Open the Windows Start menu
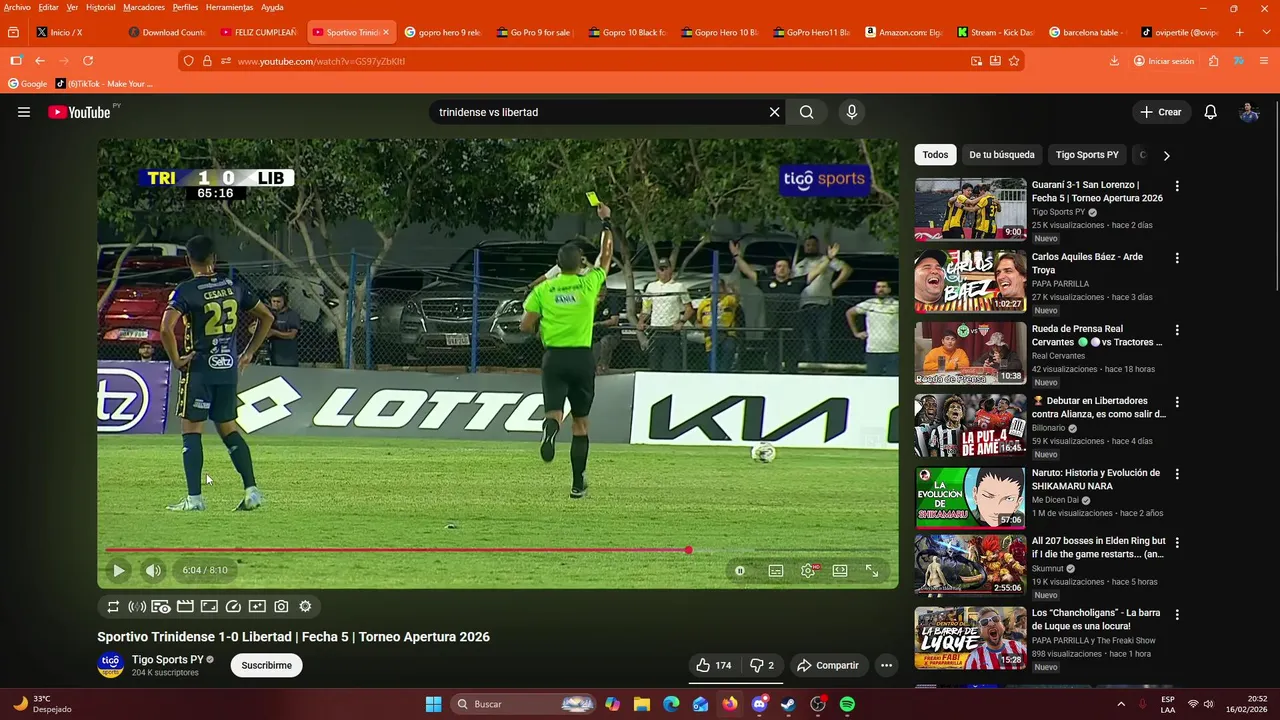The image size is (1280, 720). 433,704
